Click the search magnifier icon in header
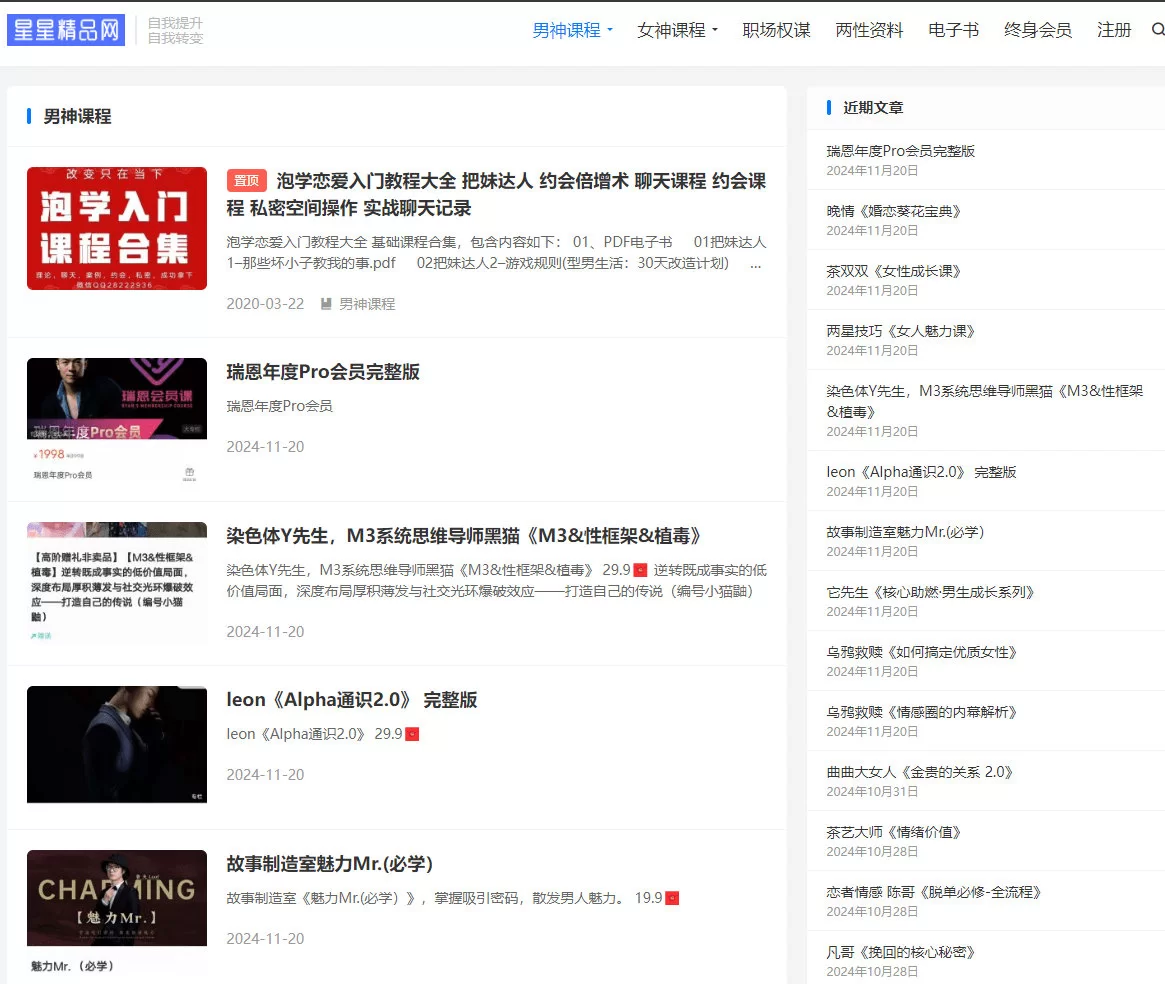 pyautogui.click(x=1158, y=30)
